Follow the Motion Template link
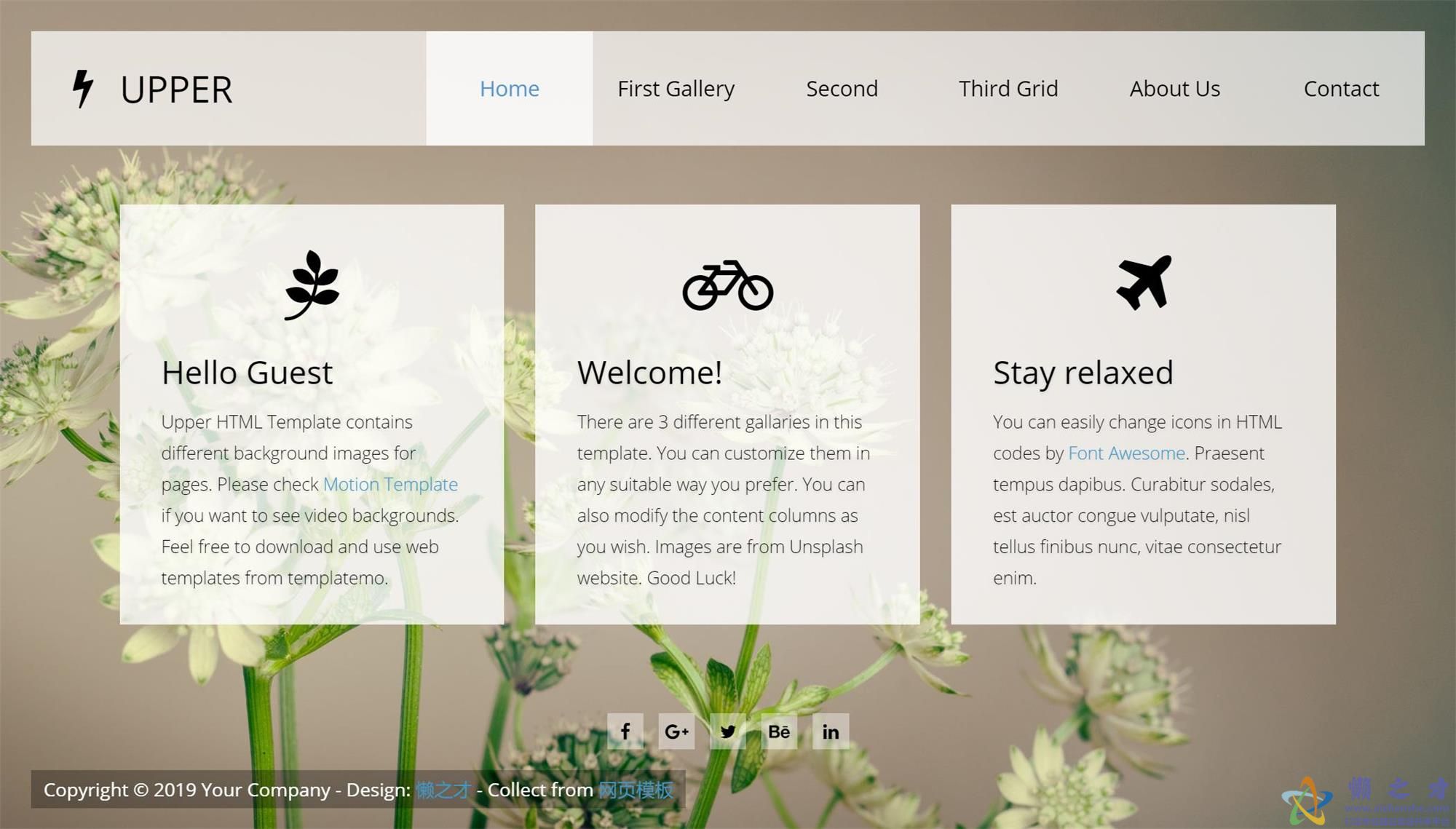Image resolution: width=1456 pixels, height=829 pixels. point(390,484)
